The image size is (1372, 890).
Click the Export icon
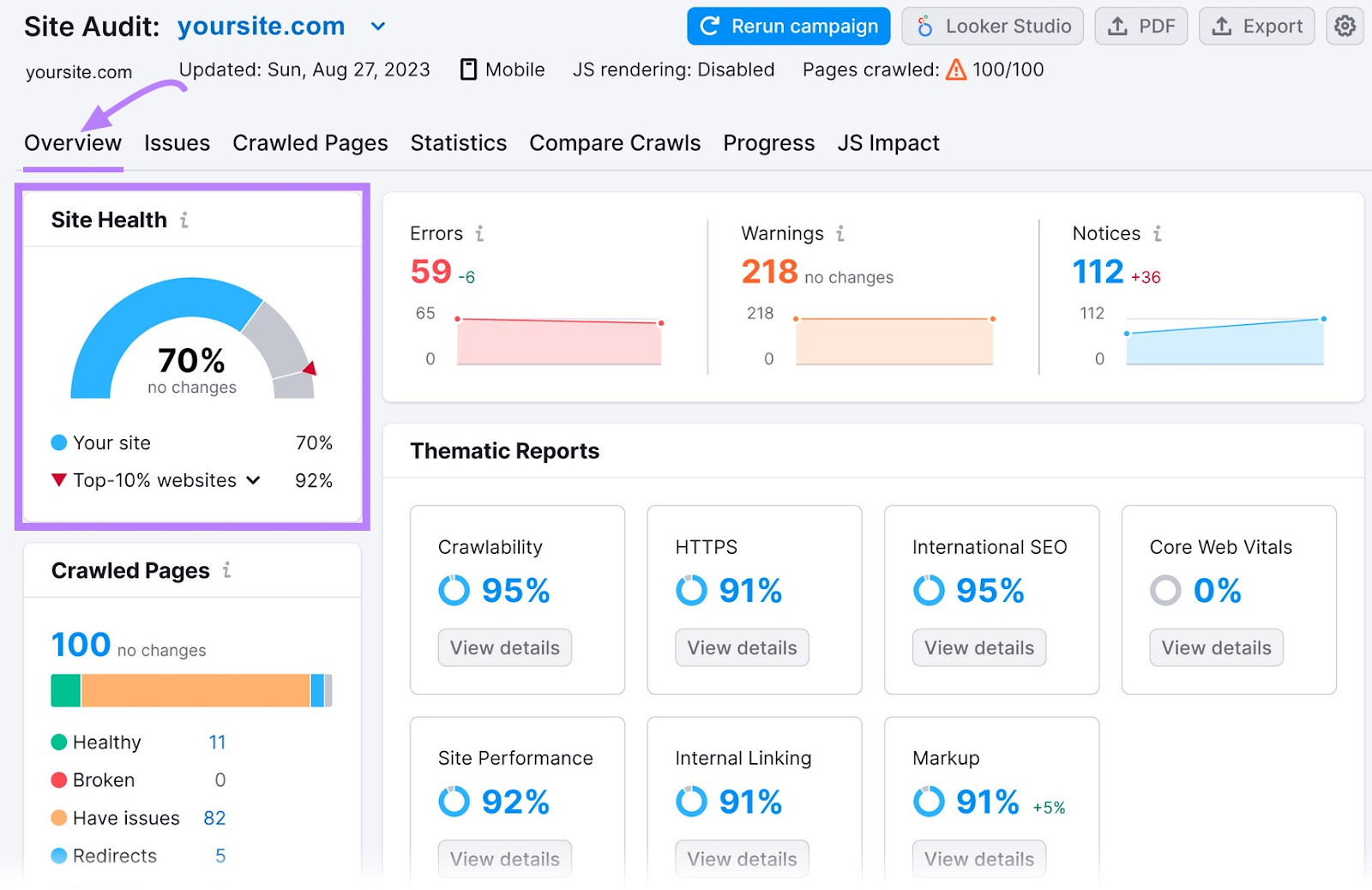click(1220, 26)
